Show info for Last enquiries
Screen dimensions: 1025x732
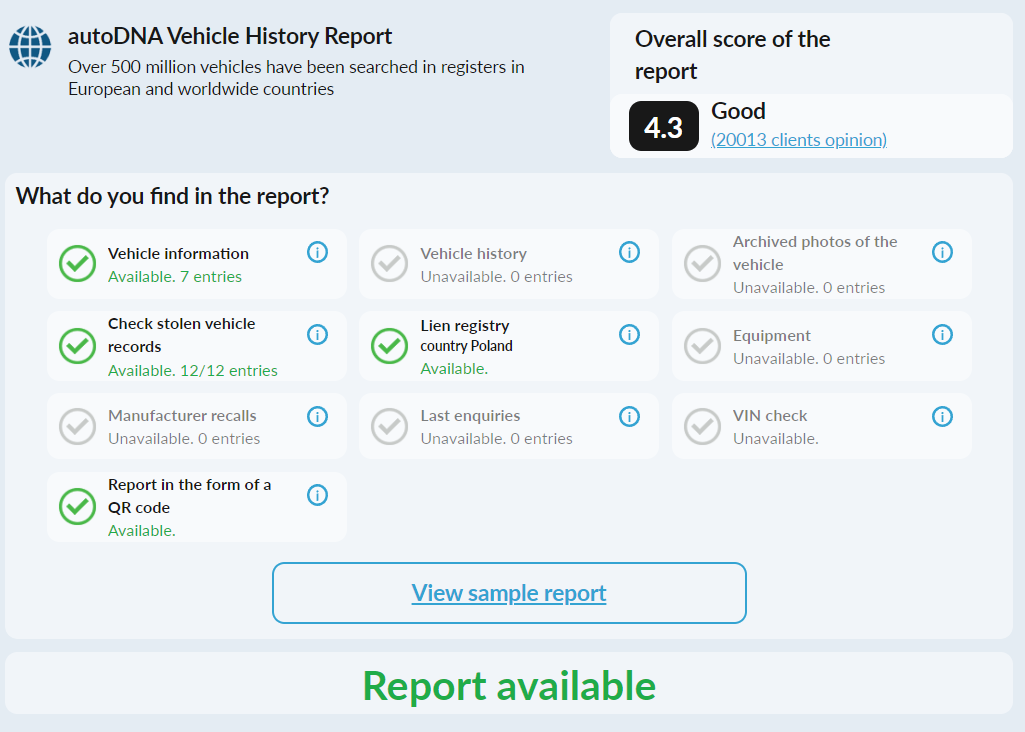630,416
